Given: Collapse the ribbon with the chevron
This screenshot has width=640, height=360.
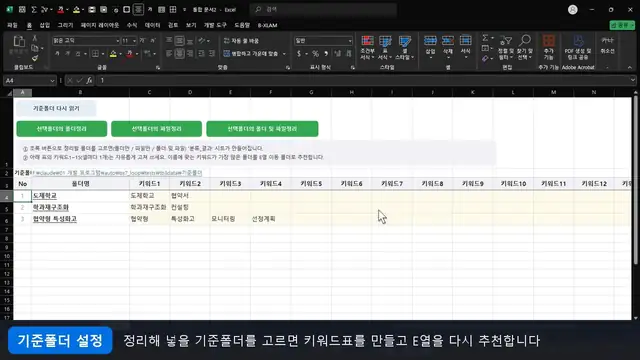Looking at the screenshot, I should (629, 67).
